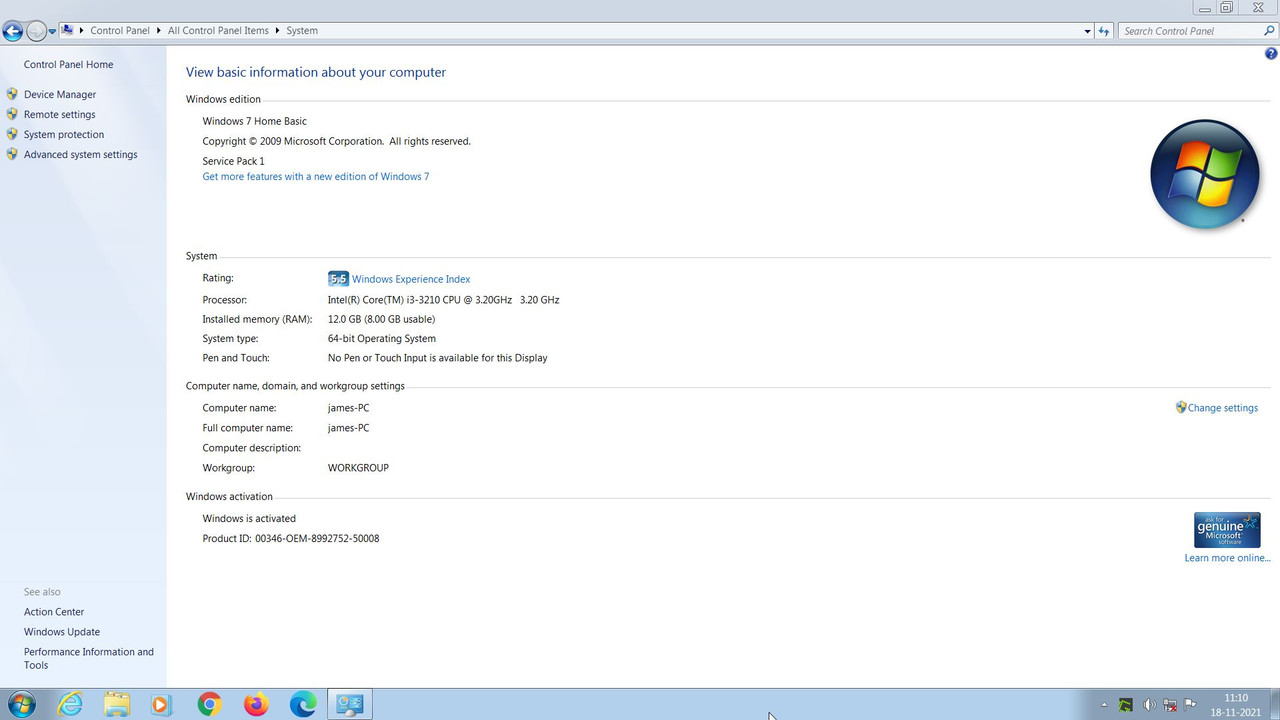
Task: Select All Control Panel Items breadcrumb
Action: click(218, 31)
